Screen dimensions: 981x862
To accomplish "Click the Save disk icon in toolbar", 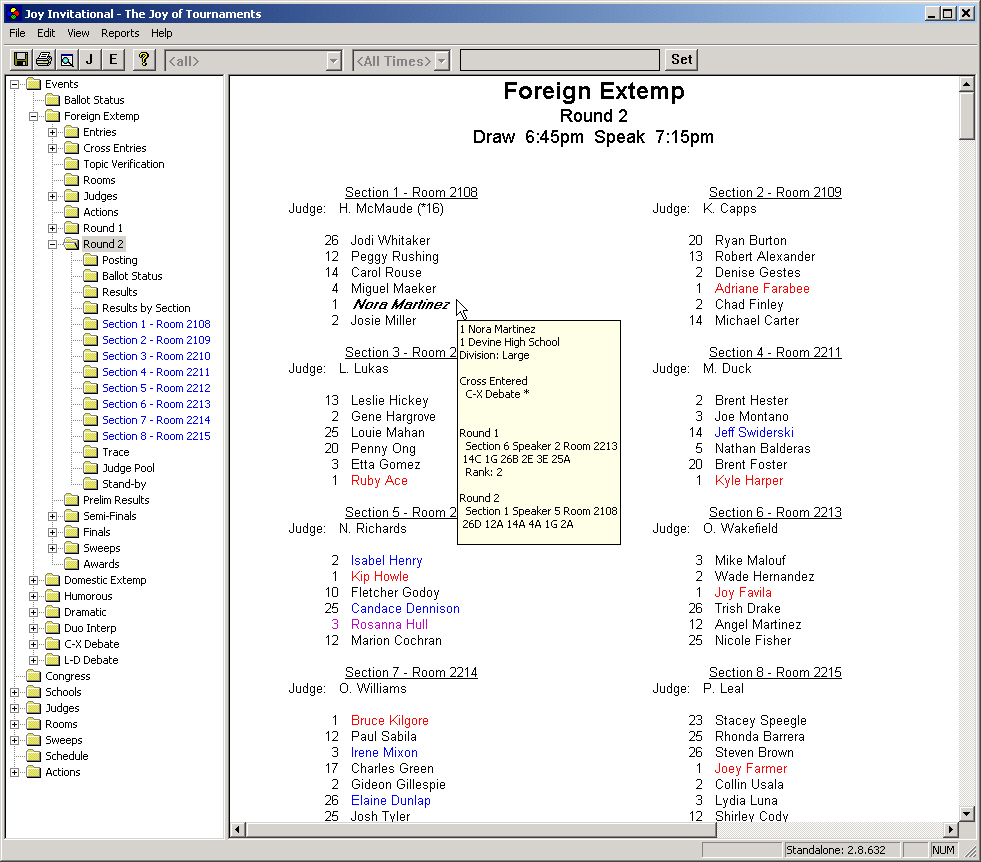I will coord(20,60).
